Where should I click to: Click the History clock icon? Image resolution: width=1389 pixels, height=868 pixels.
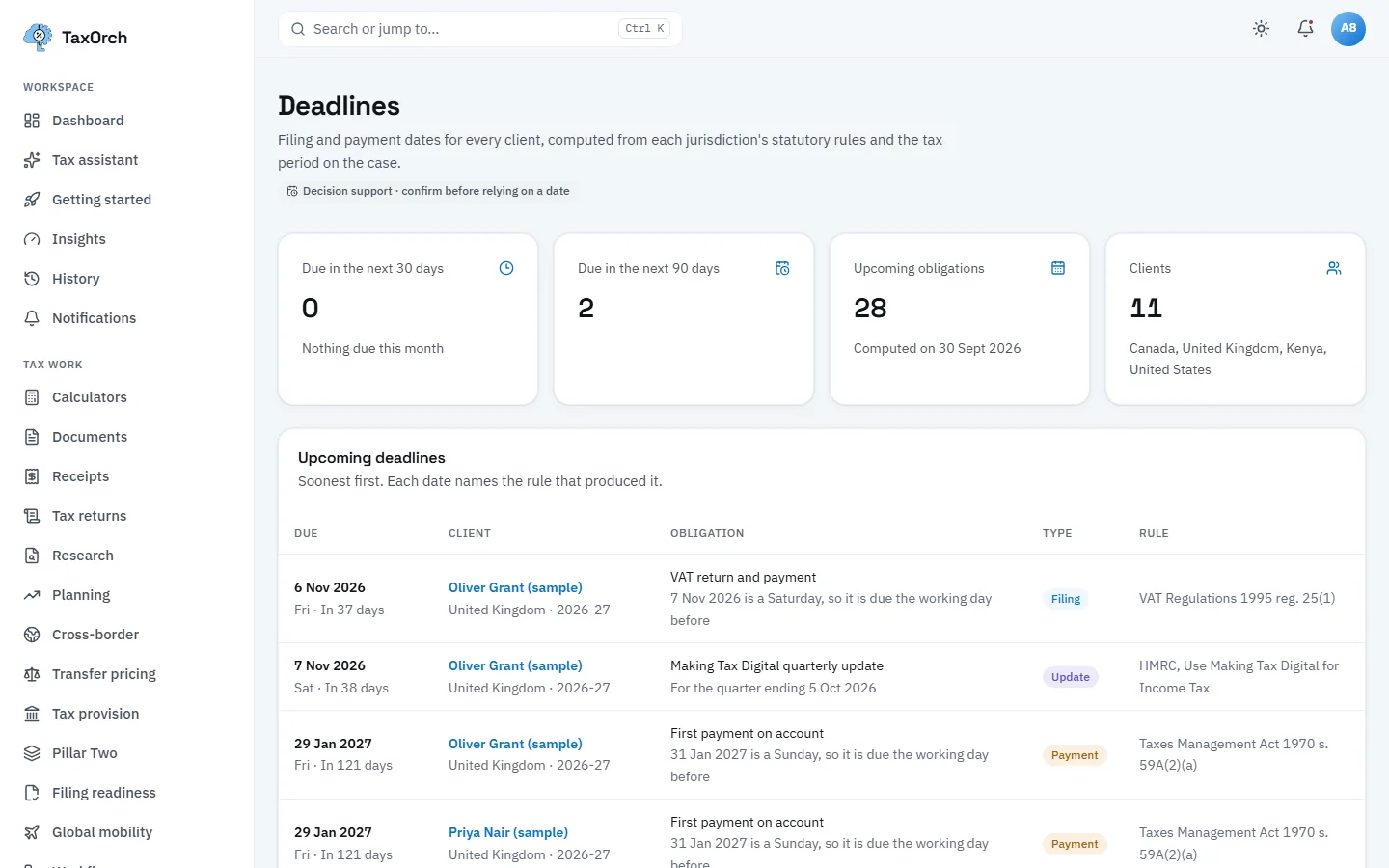tap(32, 279)
